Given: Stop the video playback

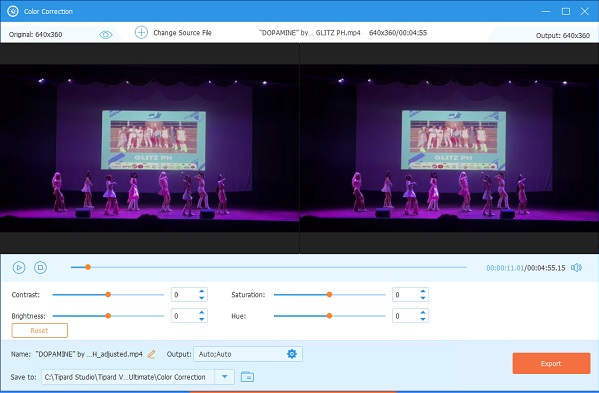Looking at the screenshot, I should tap(40, 267).
